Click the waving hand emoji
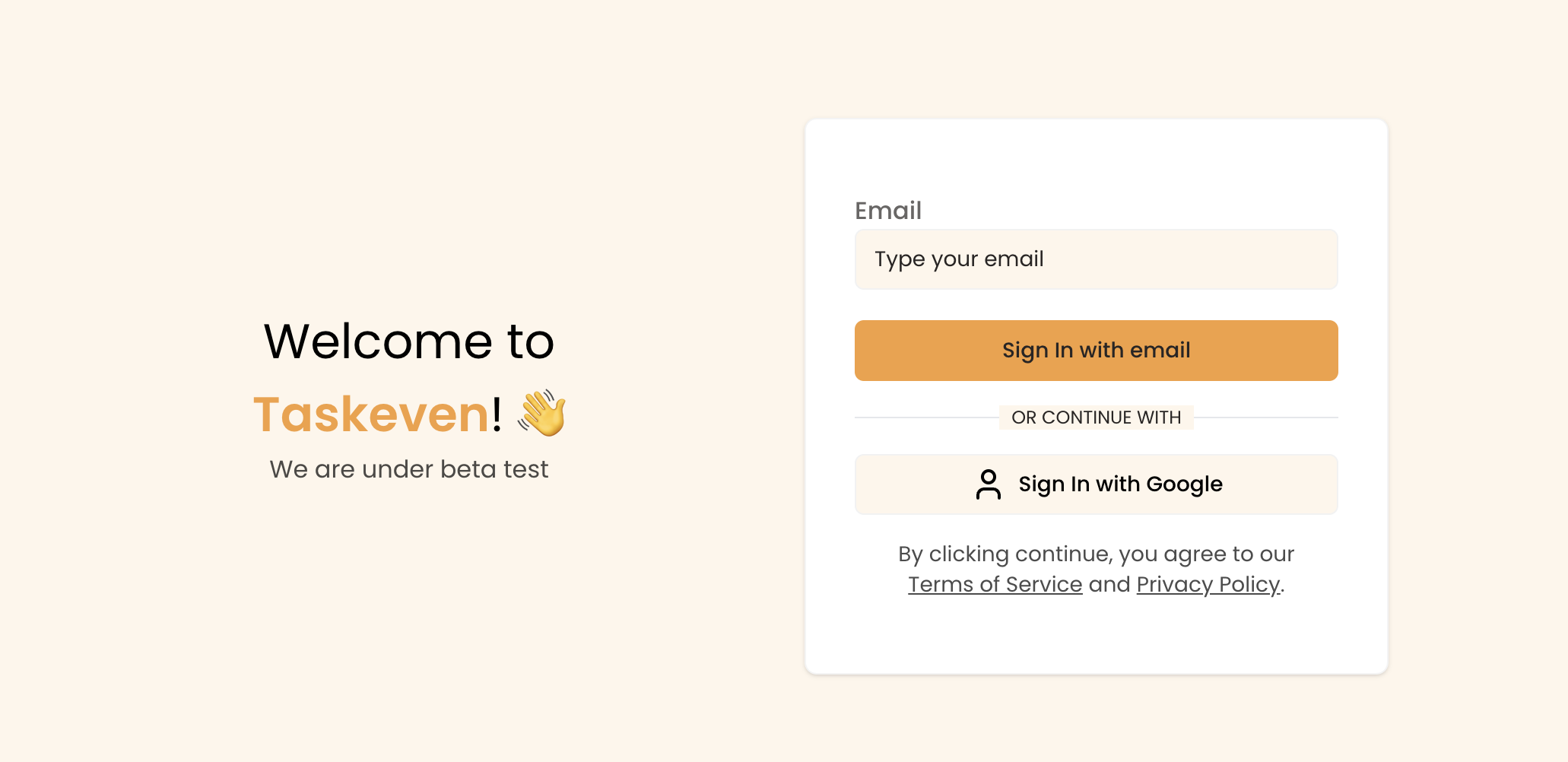The height and width of the screenshot is (762, 1568). (x=542, y=413)
